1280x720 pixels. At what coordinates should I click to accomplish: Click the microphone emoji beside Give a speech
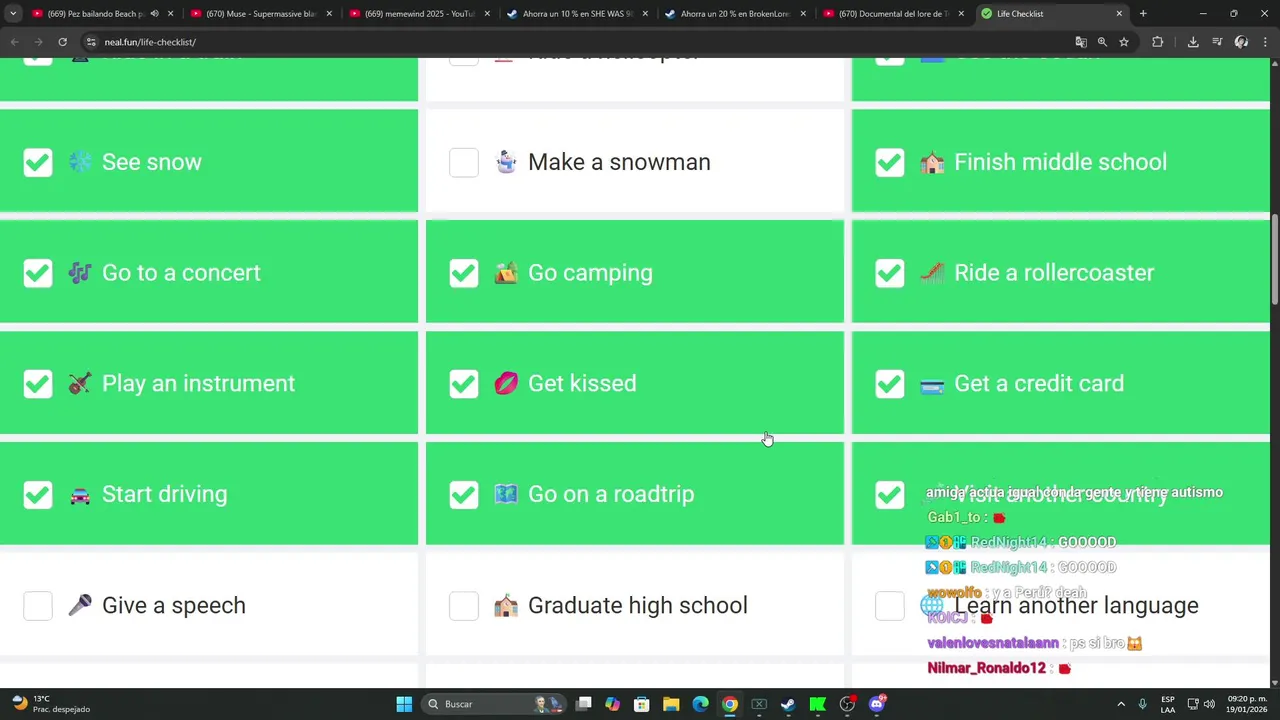coord(80,605)
